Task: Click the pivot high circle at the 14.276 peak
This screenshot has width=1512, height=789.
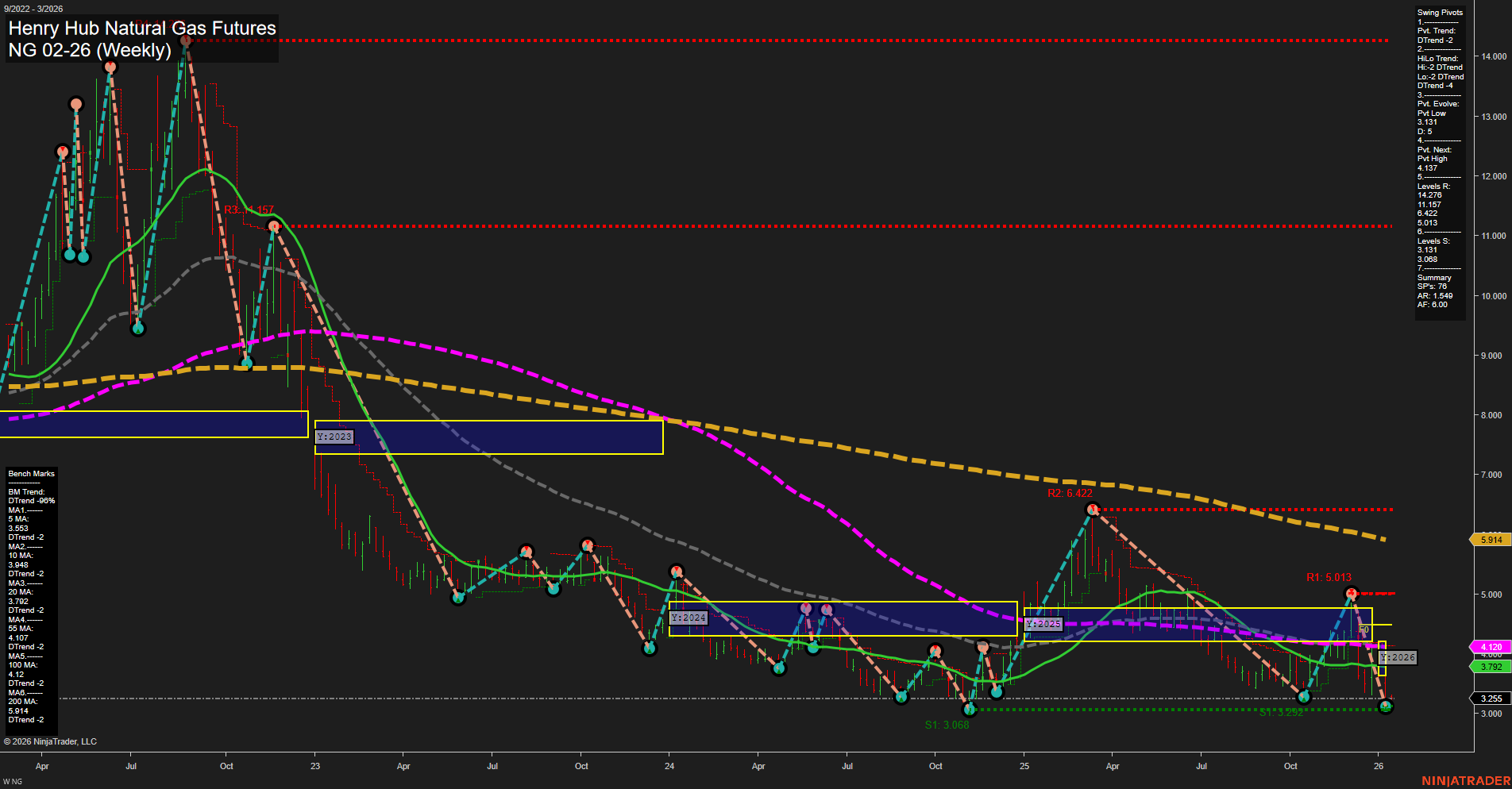Action: 185,41
